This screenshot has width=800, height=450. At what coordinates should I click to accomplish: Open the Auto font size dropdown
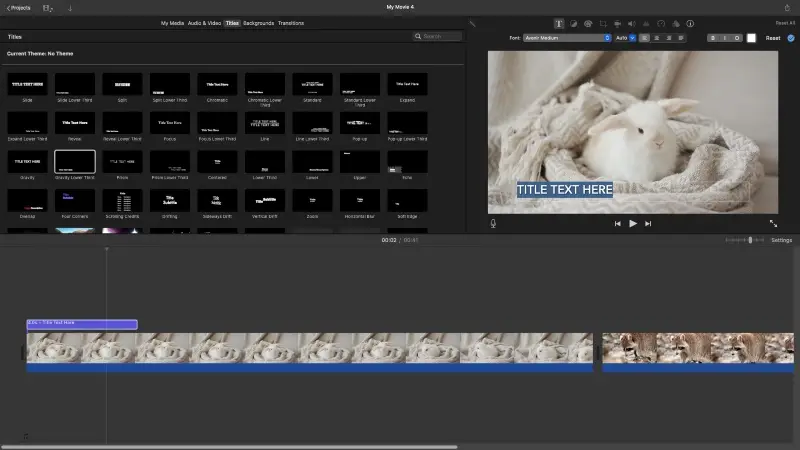626,38
